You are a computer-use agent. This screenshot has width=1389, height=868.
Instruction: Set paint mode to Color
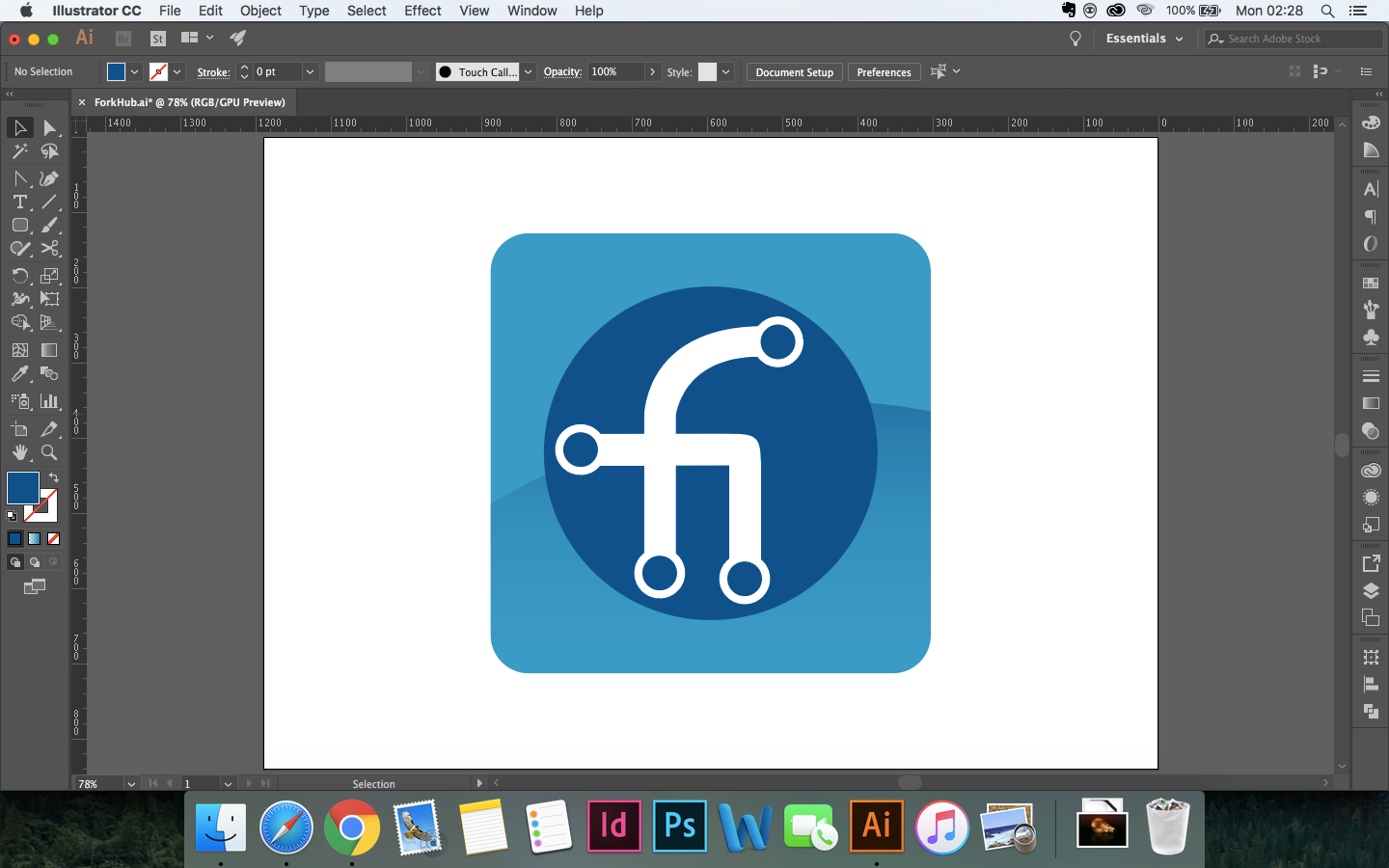14,539
